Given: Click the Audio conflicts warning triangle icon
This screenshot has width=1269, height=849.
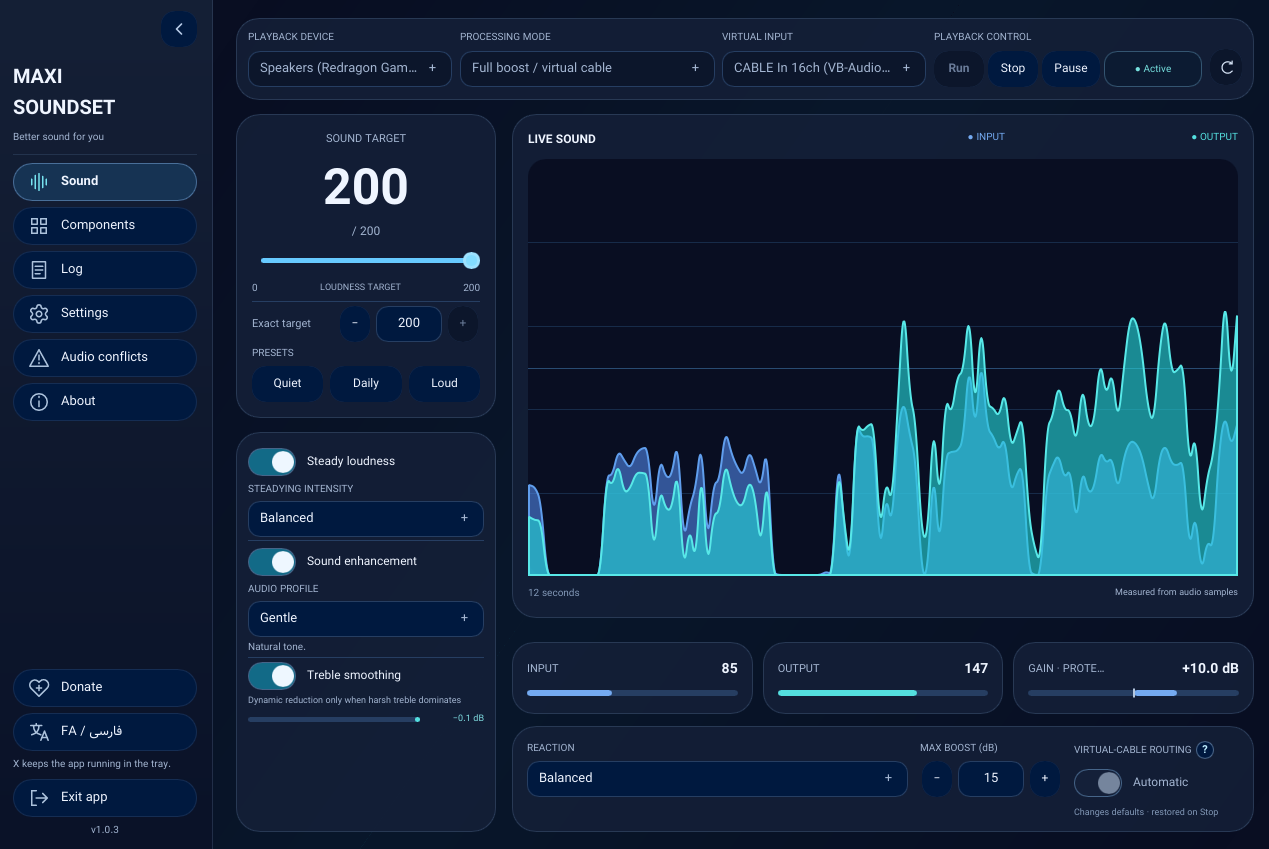Looking at the screenshot, I should click(39, 357).
